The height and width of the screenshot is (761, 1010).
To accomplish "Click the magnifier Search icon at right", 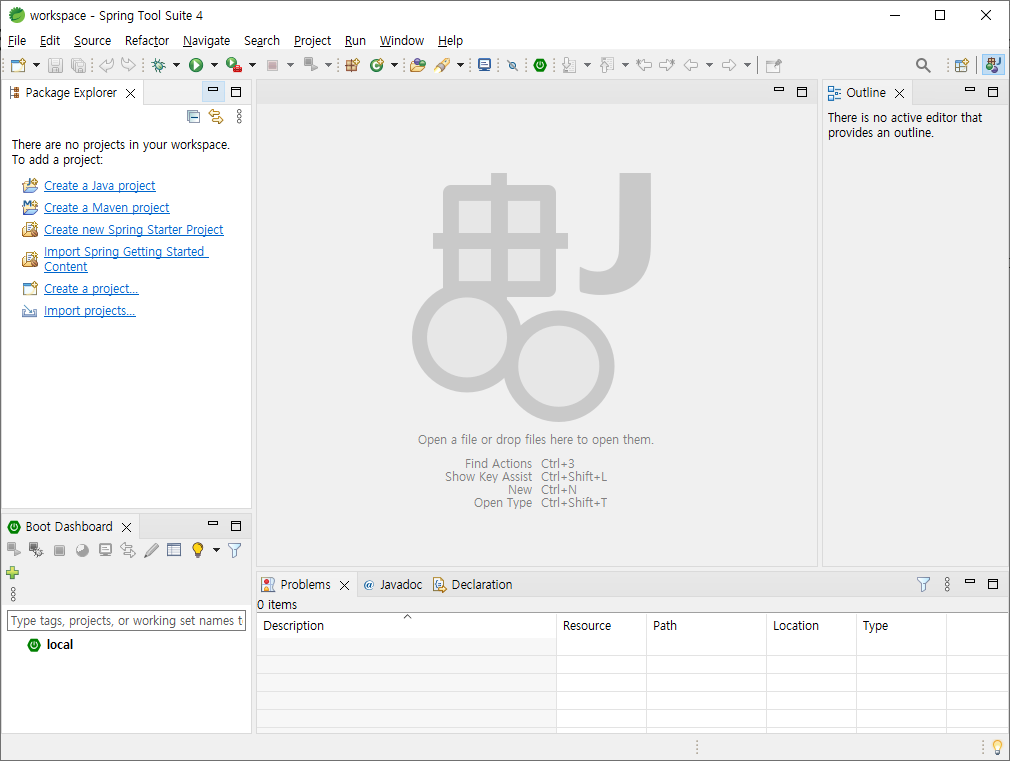I will click(x=923, y=65).
